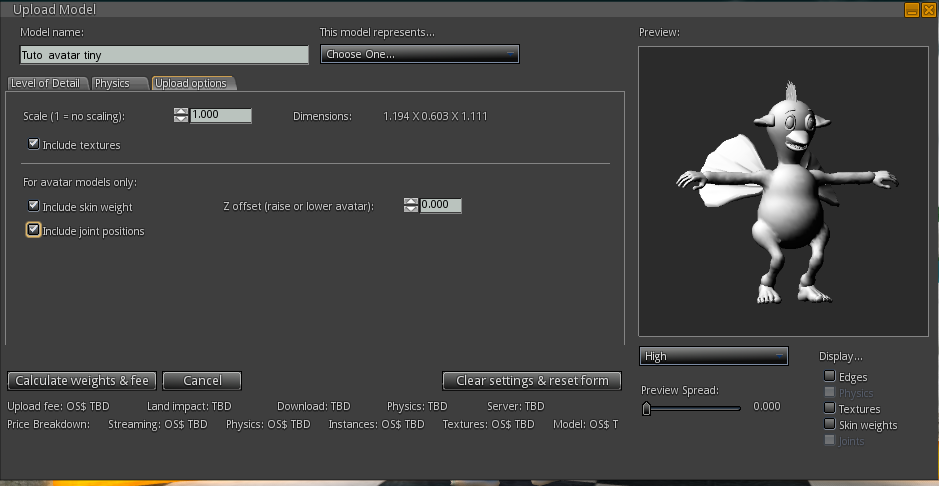
Task: Click the 'Streaming: OS$ TBD' text
Action: pos(157,424)
